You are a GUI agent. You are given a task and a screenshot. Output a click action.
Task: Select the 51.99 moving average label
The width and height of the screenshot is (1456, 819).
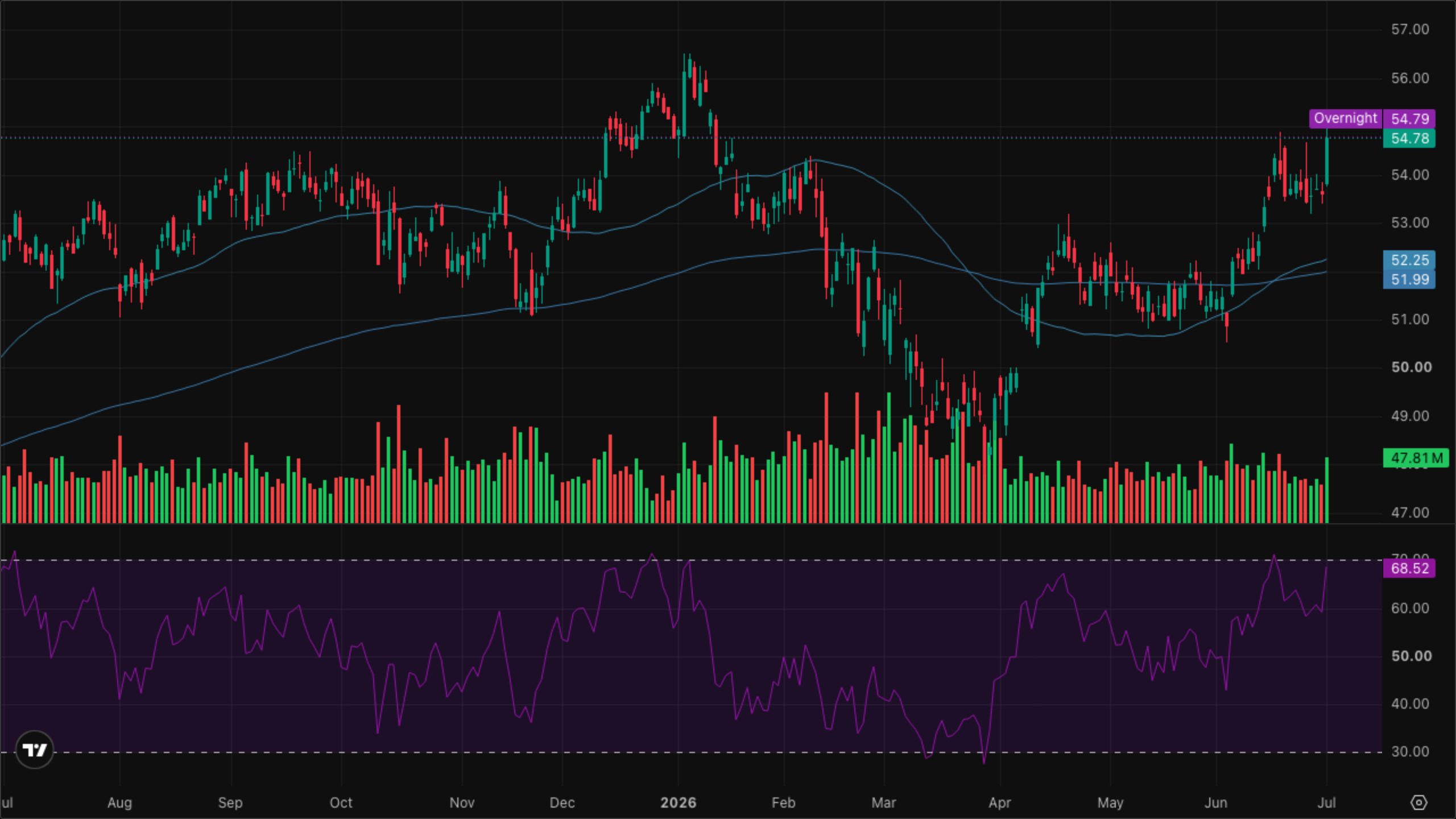1409,279
